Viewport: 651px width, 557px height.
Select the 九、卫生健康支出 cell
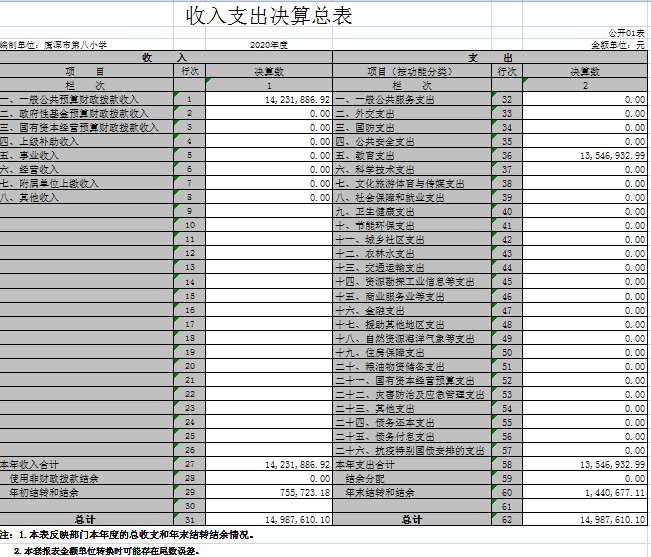(412, 212)
